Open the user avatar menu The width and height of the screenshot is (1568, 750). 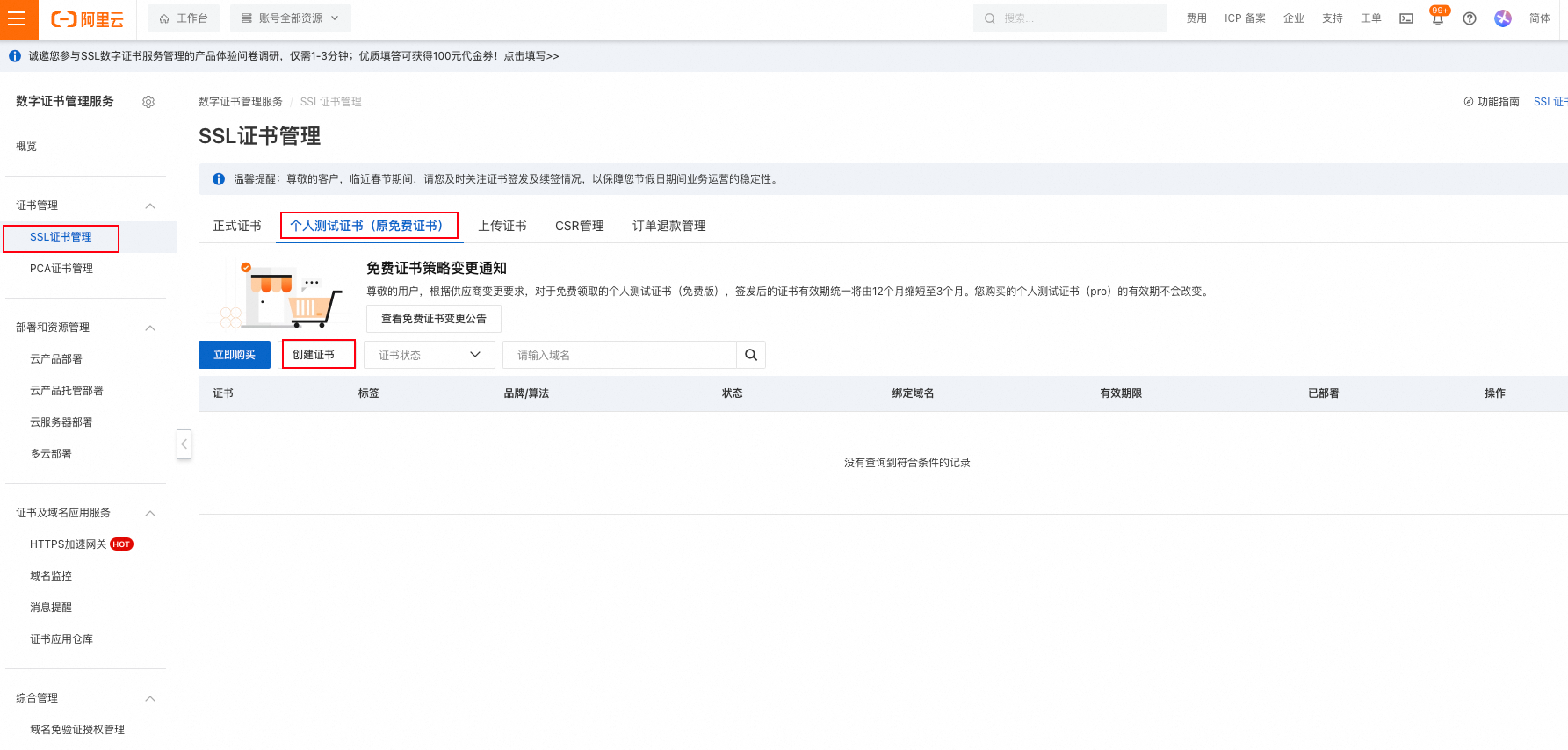pyautogui.click(x=1503, y=18)
